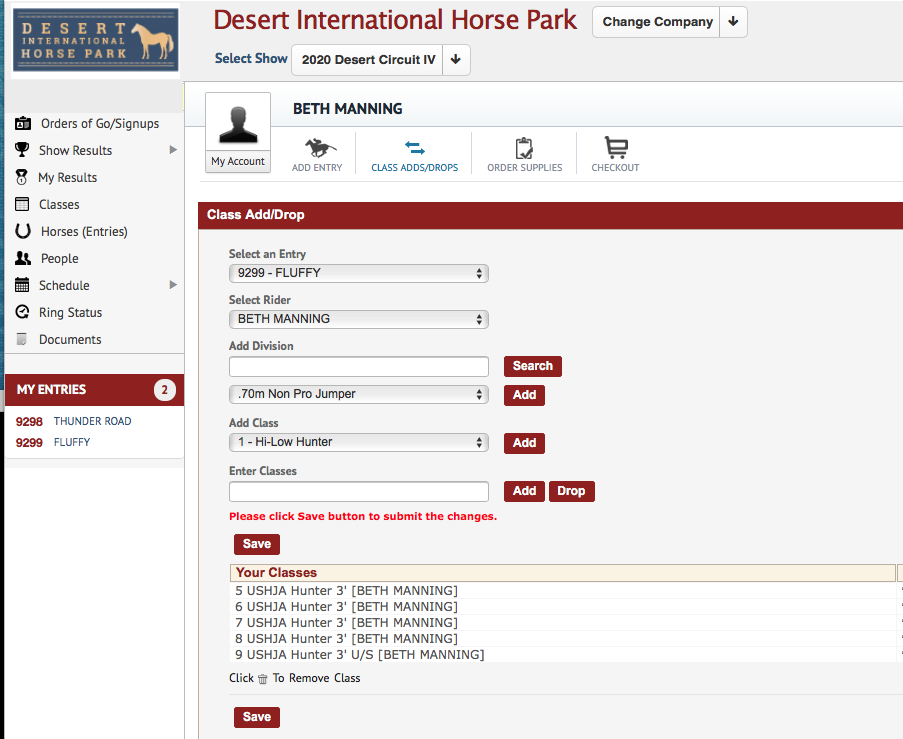The image size is (903, 739).
Task: Open the Change Company dropdown arrow
Action: pos(733,22)
